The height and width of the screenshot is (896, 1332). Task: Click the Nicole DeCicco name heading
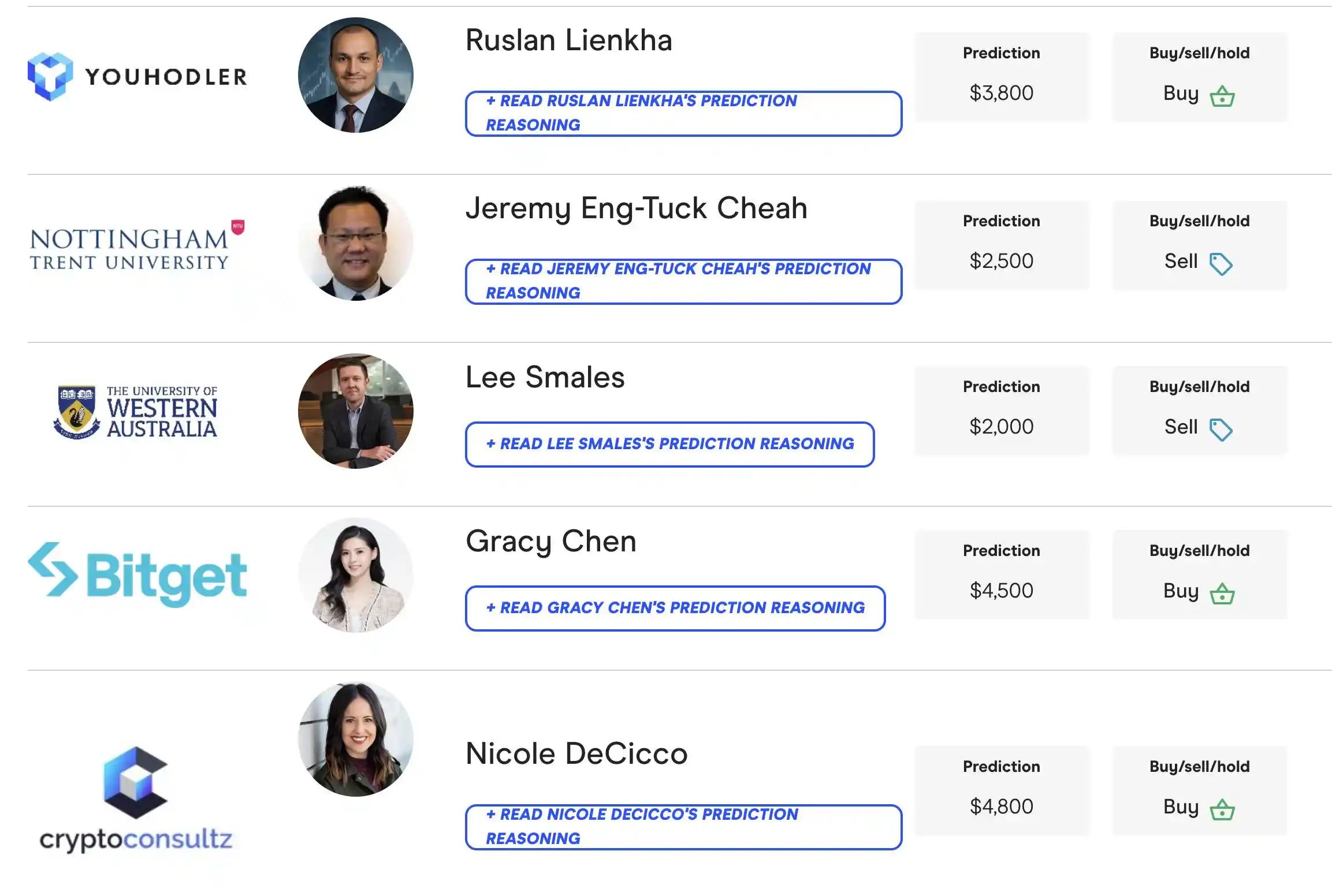[x=576, y=753]
